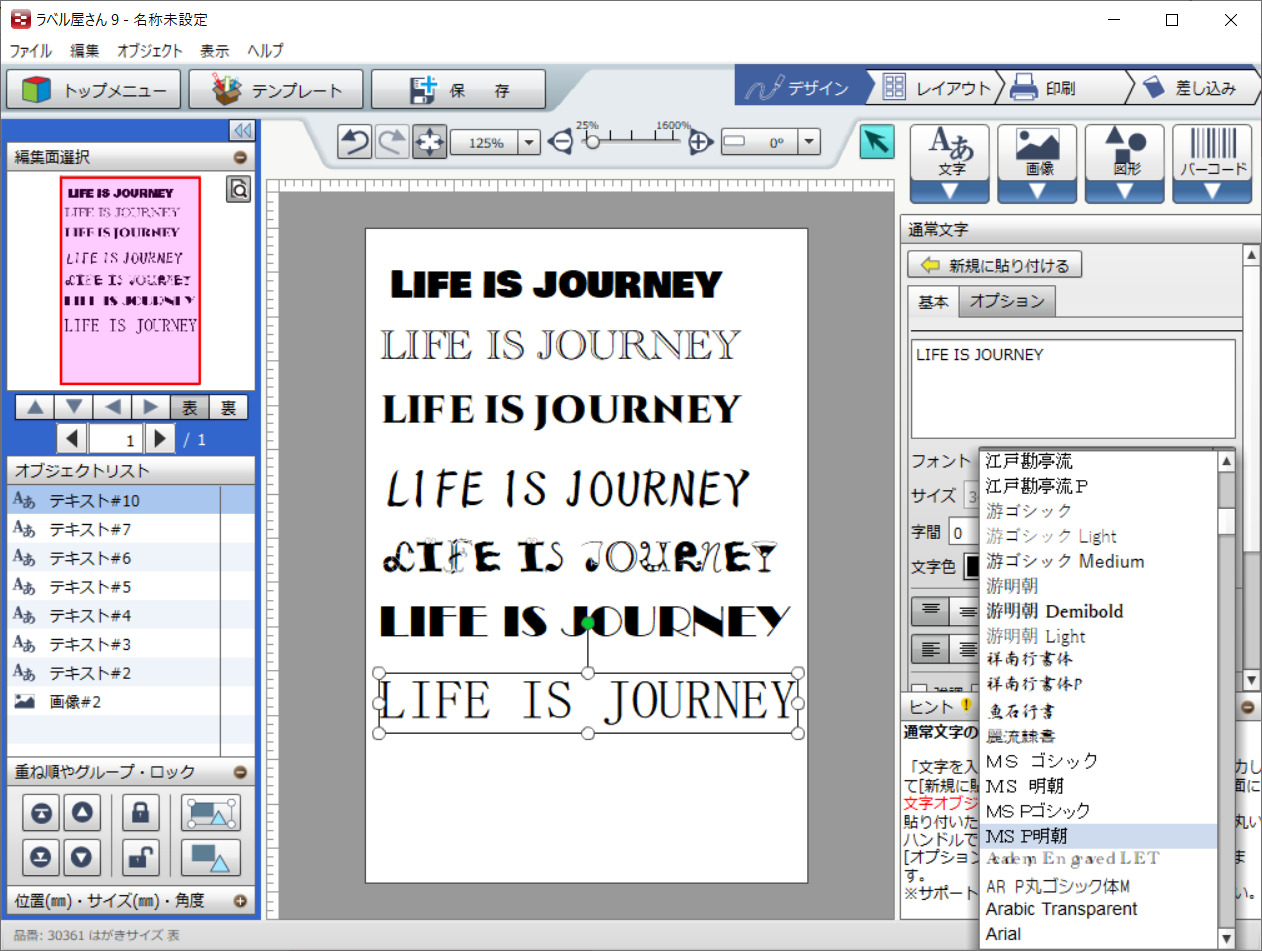Choose font 游ゴシック Medium
This screenshot has width=1262, height=951.
1098,561
